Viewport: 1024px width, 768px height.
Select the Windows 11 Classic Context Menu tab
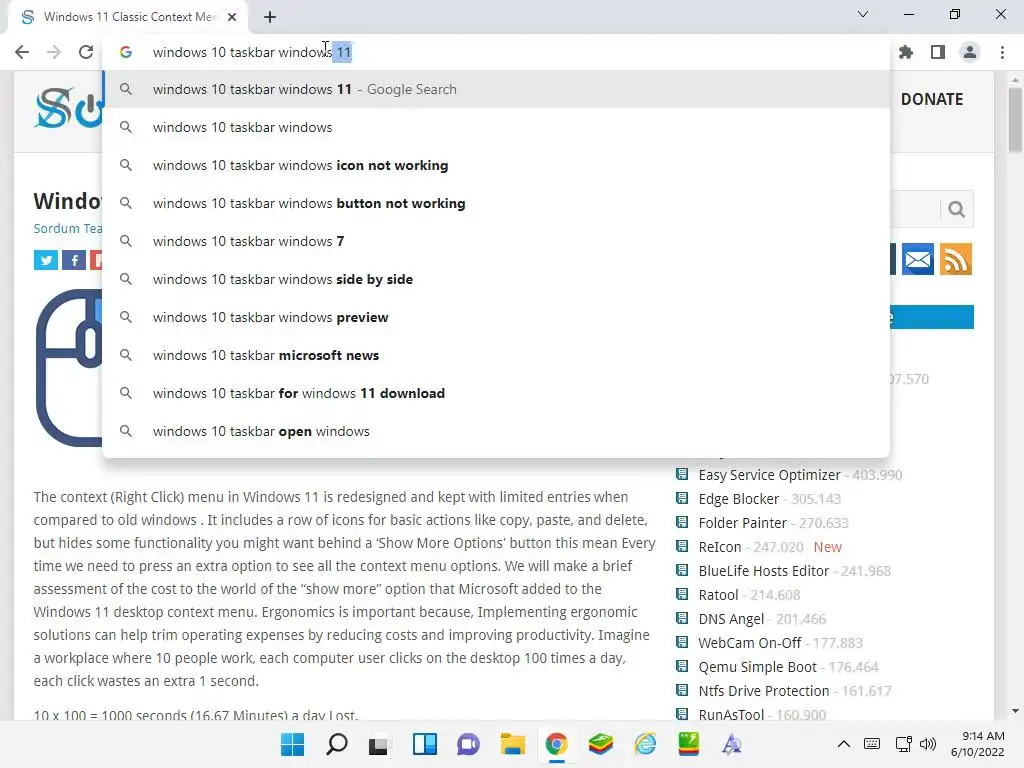(128, 17)
